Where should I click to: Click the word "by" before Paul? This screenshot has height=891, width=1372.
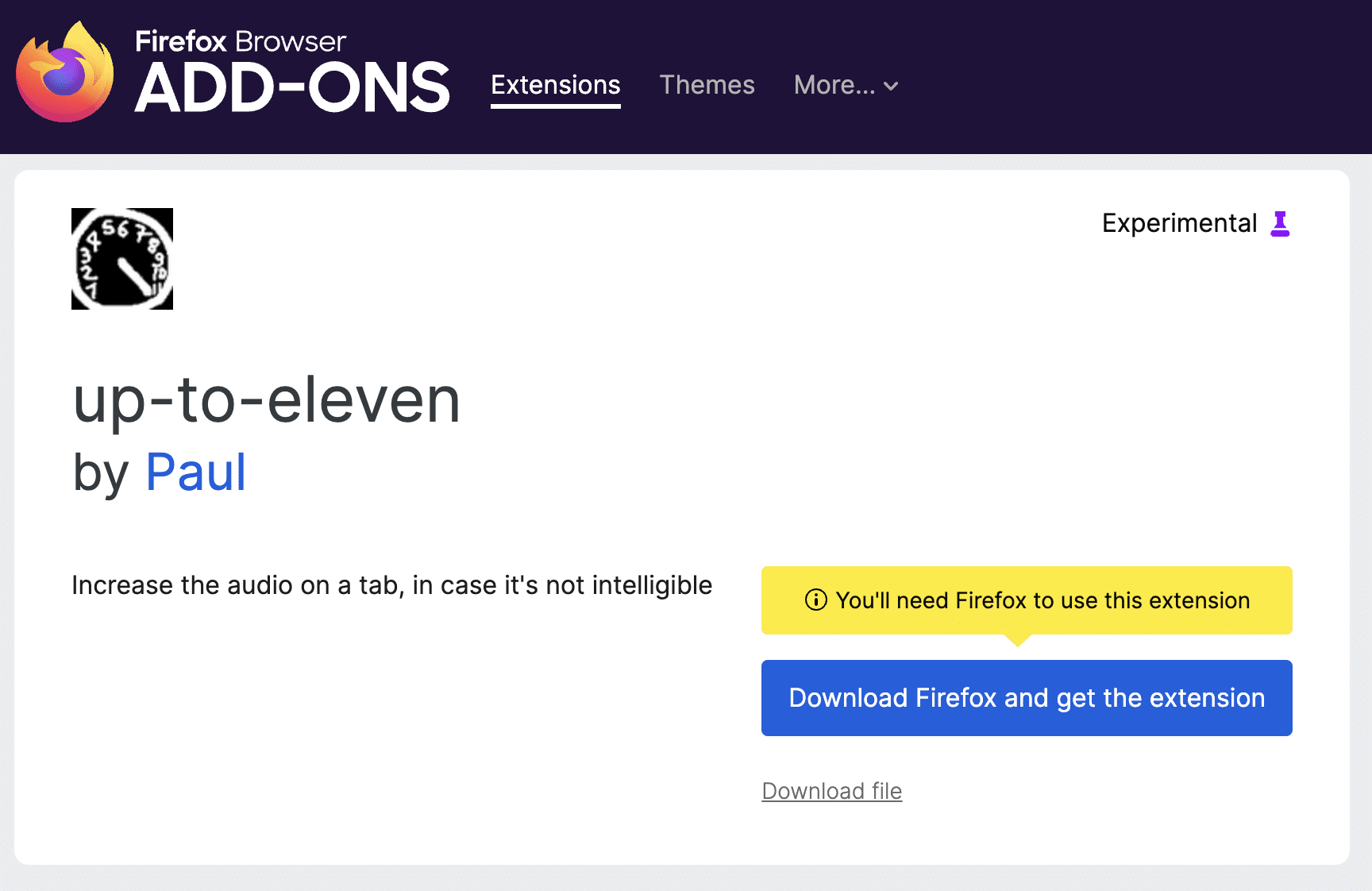[x=100, y=473]
